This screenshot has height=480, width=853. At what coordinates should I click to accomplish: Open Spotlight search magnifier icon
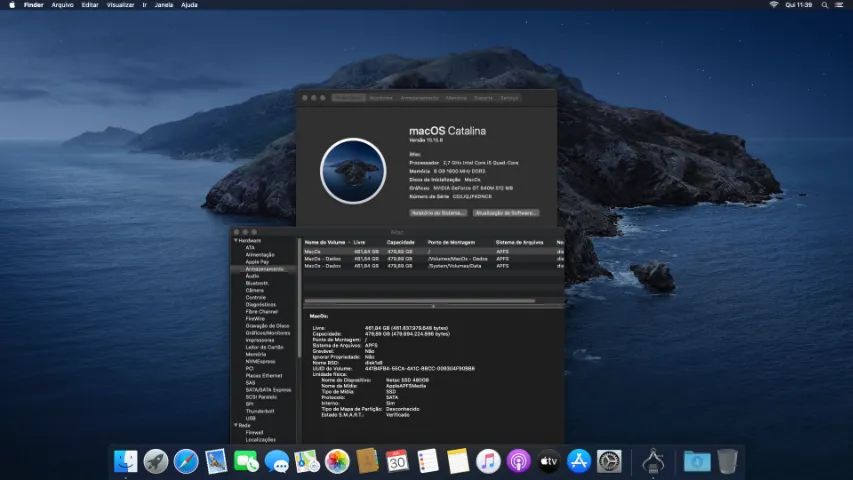[825, 5]
